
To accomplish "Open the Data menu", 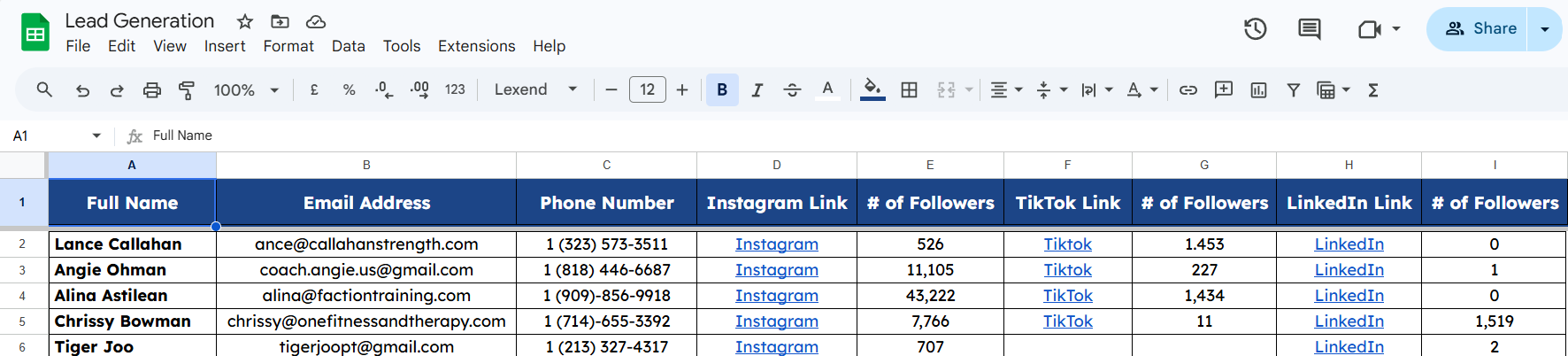I will [x=348, y=46].
